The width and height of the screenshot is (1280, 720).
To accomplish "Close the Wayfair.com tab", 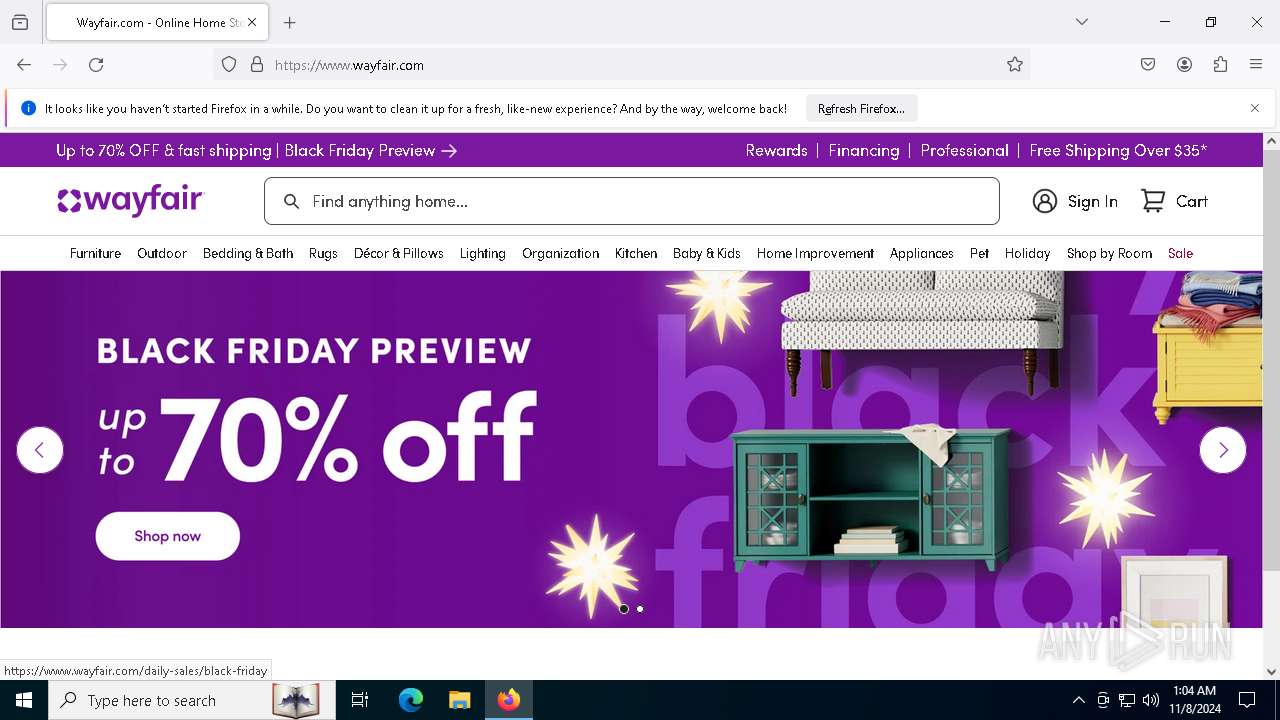I will pyautogui.click(x=252, y=22).
